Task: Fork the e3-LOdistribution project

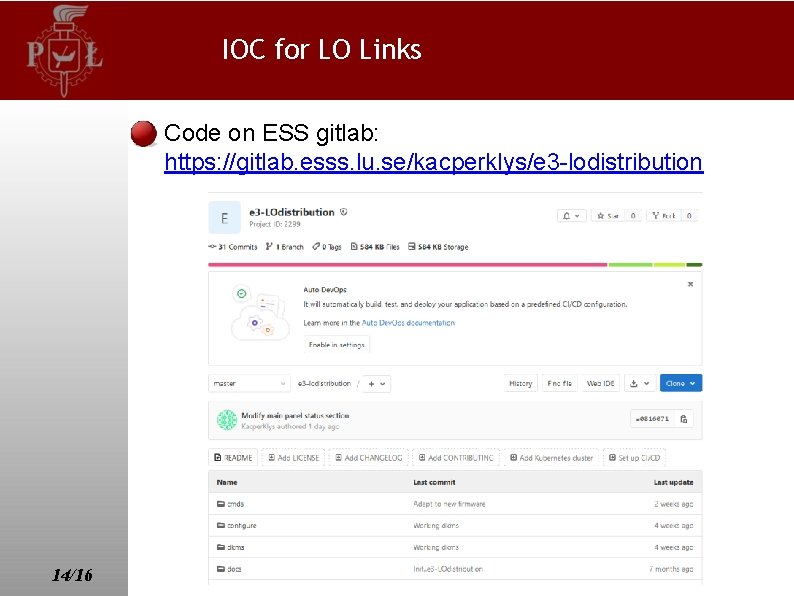Action: (x=664, y=216)
